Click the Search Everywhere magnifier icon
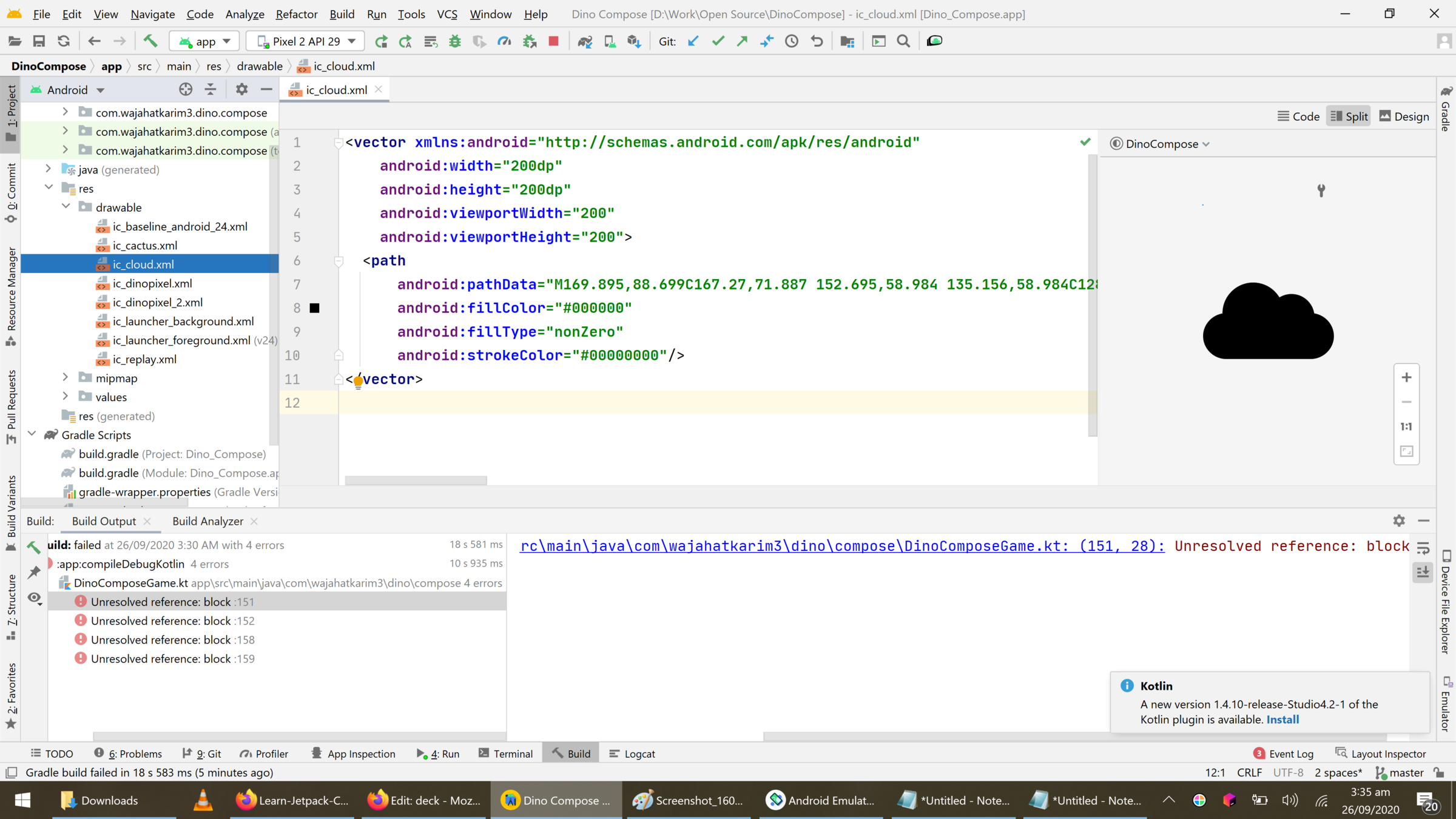Screen dimensions: 1456x819 tap(903, 41)
